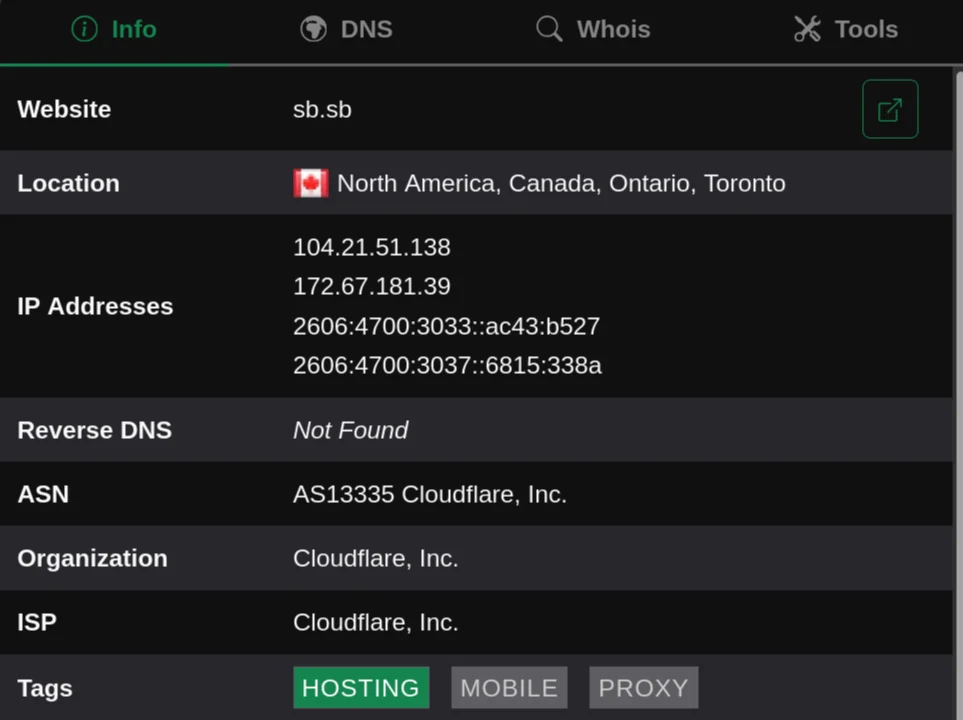The height and width of the screenshot is (720, 963).
Task: Click the IP Addresses label
Action: coord(95,306)
